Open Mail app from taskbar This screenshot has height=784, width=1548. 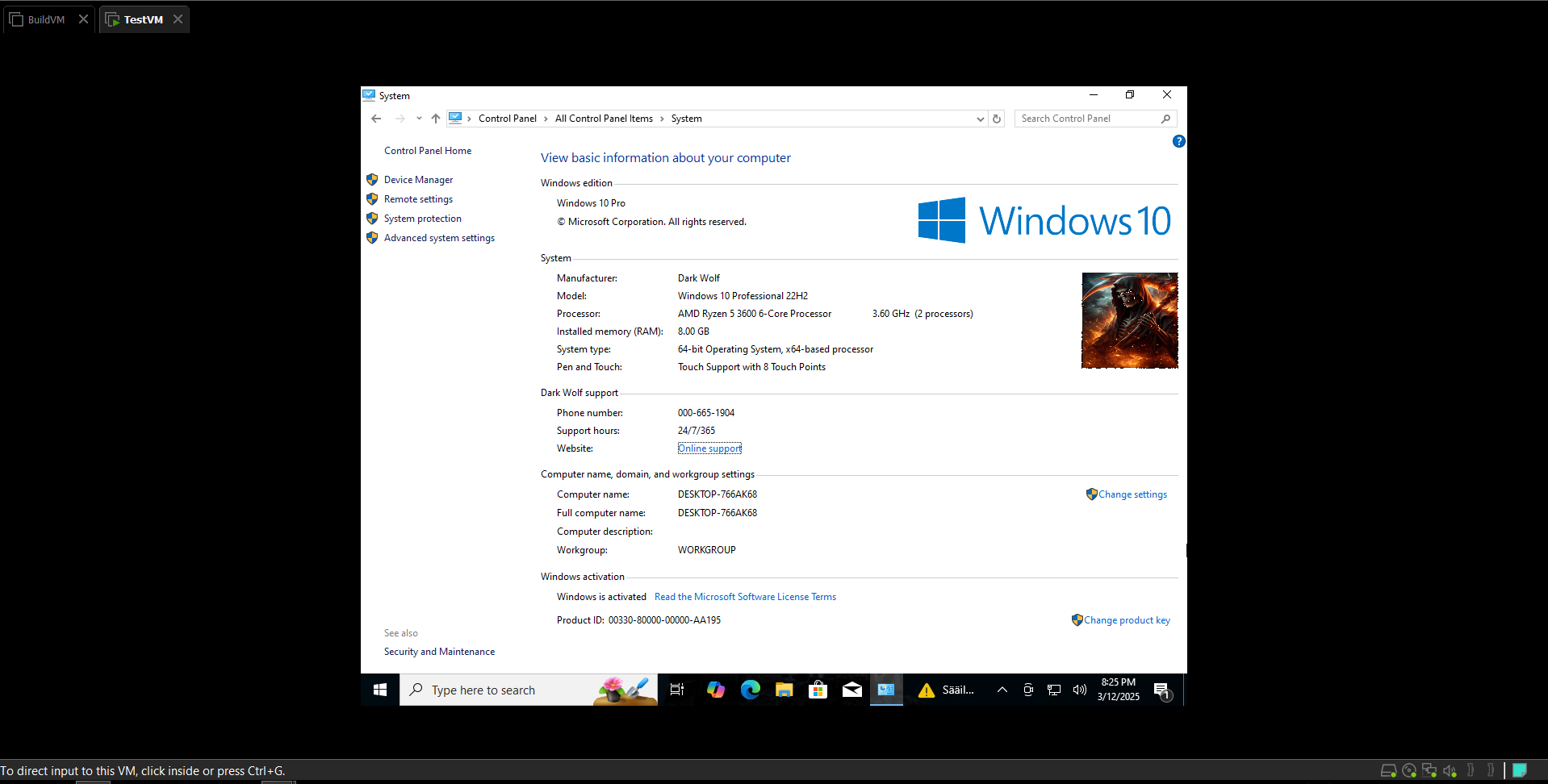coord(852,690)
